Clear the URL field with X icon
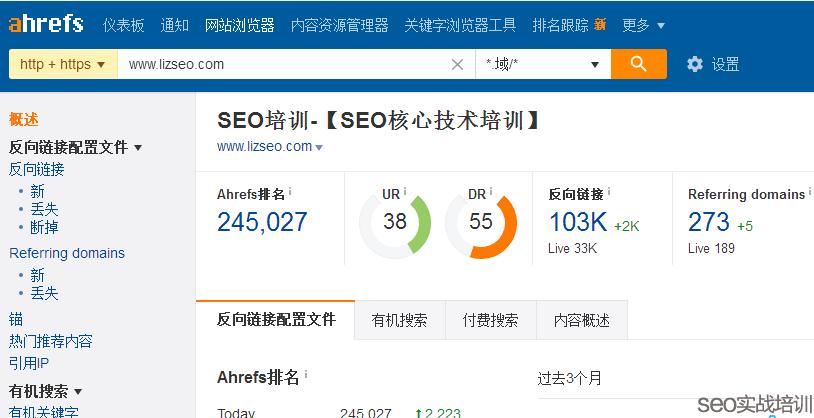Screen dimensions: 814x418 (x=457, y=64)
